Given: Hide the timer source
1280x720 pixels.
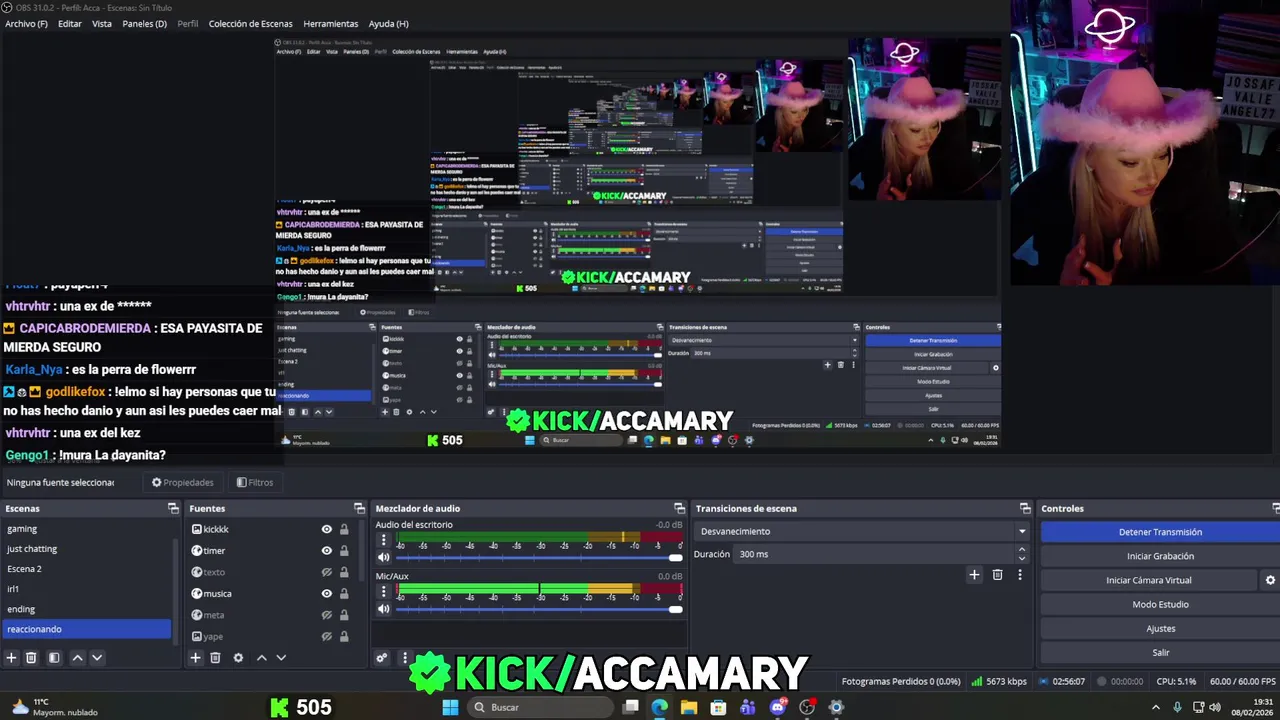Looking at the screenshot, I should pos(326,550).
